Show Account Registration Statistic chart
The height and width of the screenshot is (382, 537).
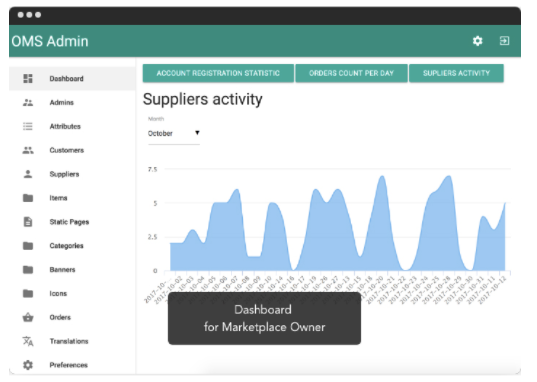[x=218, y=73]
